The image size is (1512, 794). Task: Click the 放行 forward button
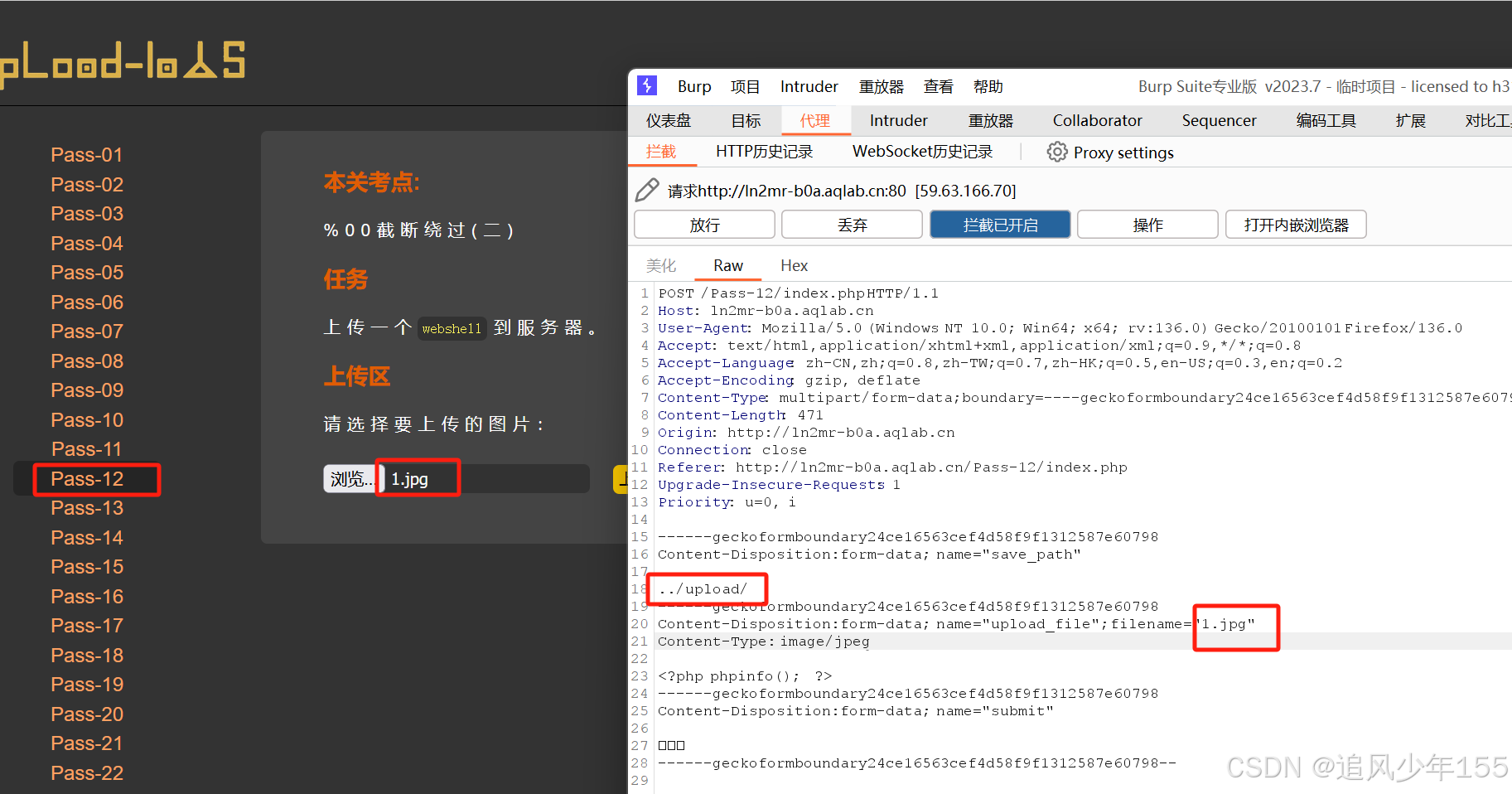705,225
